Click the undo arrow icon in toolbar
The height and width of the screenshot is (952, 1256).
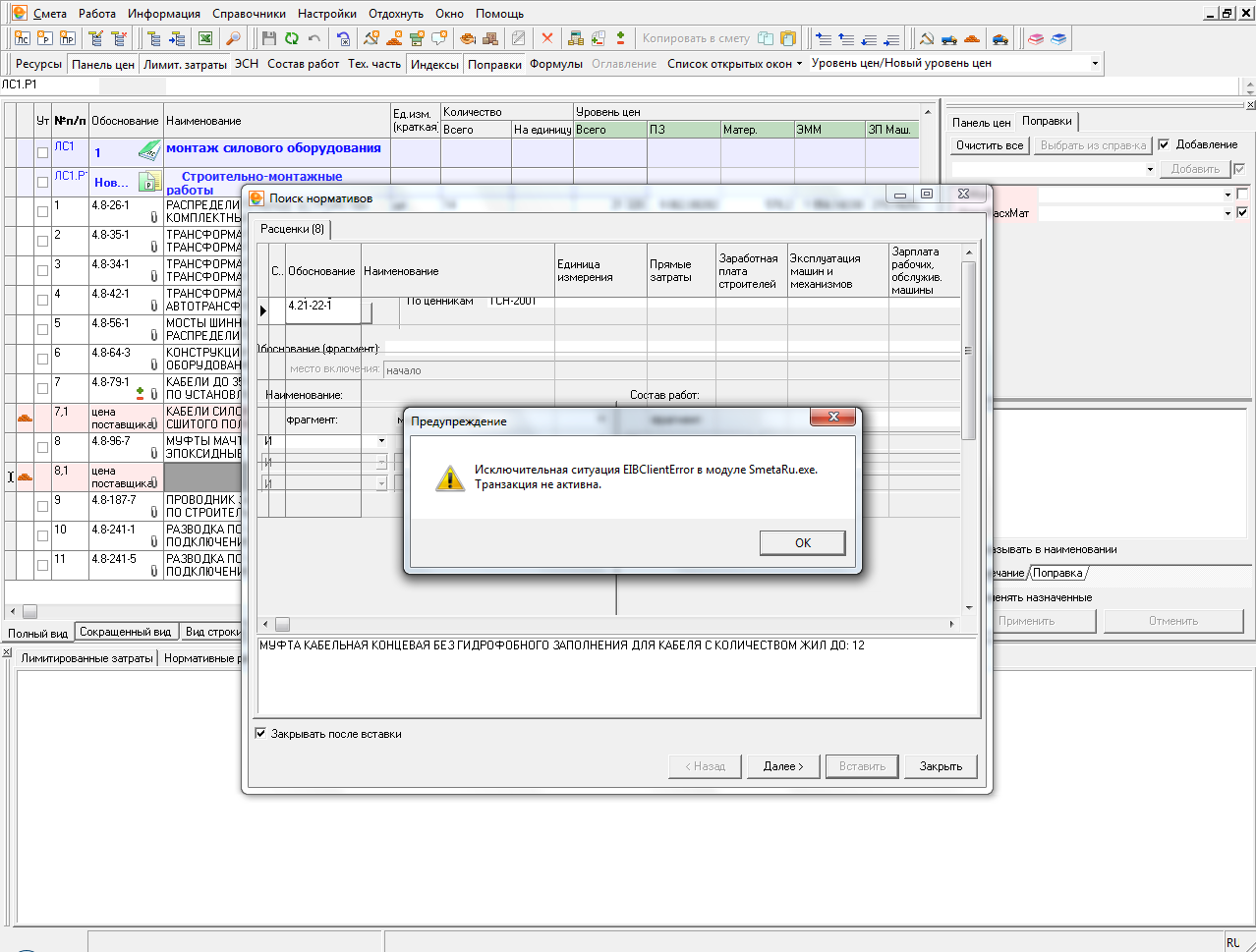click(314, 38)
